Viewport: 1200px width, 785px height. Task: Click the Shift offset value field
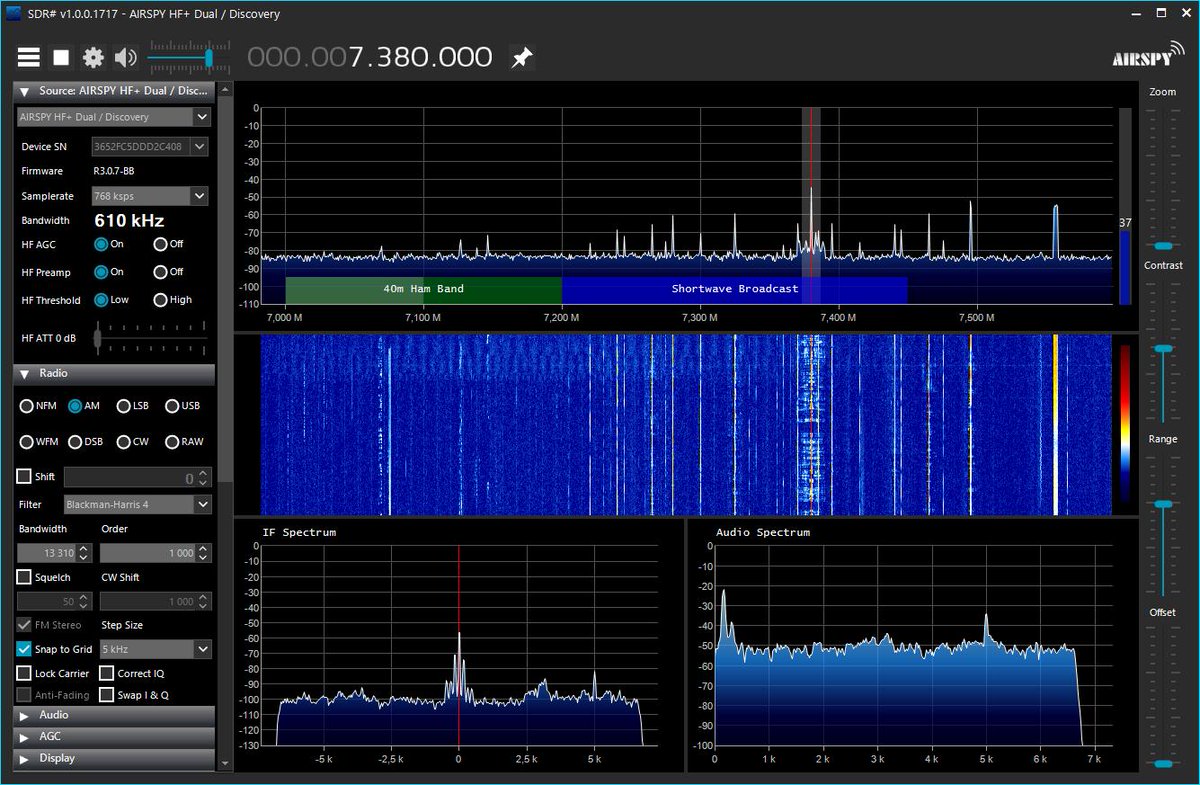tap(138, 478)
